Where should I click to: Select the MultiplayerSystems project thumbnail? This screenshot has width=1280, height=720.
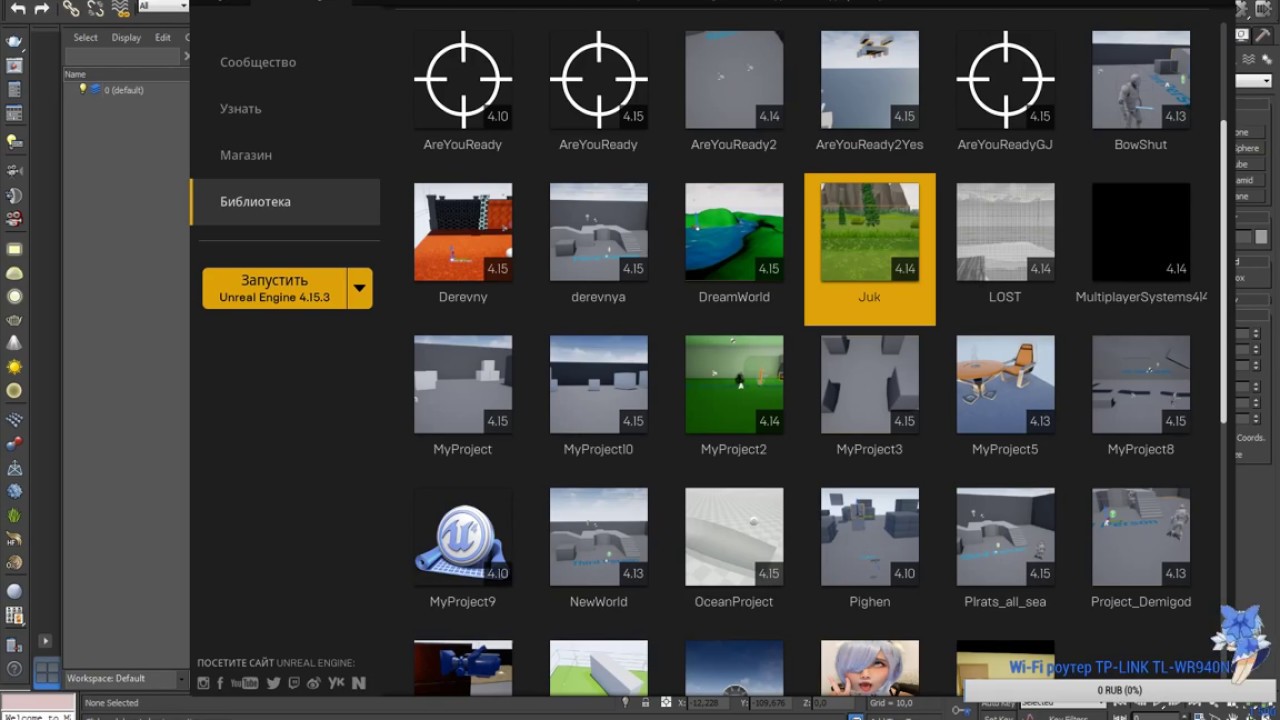coord(1141,232)
